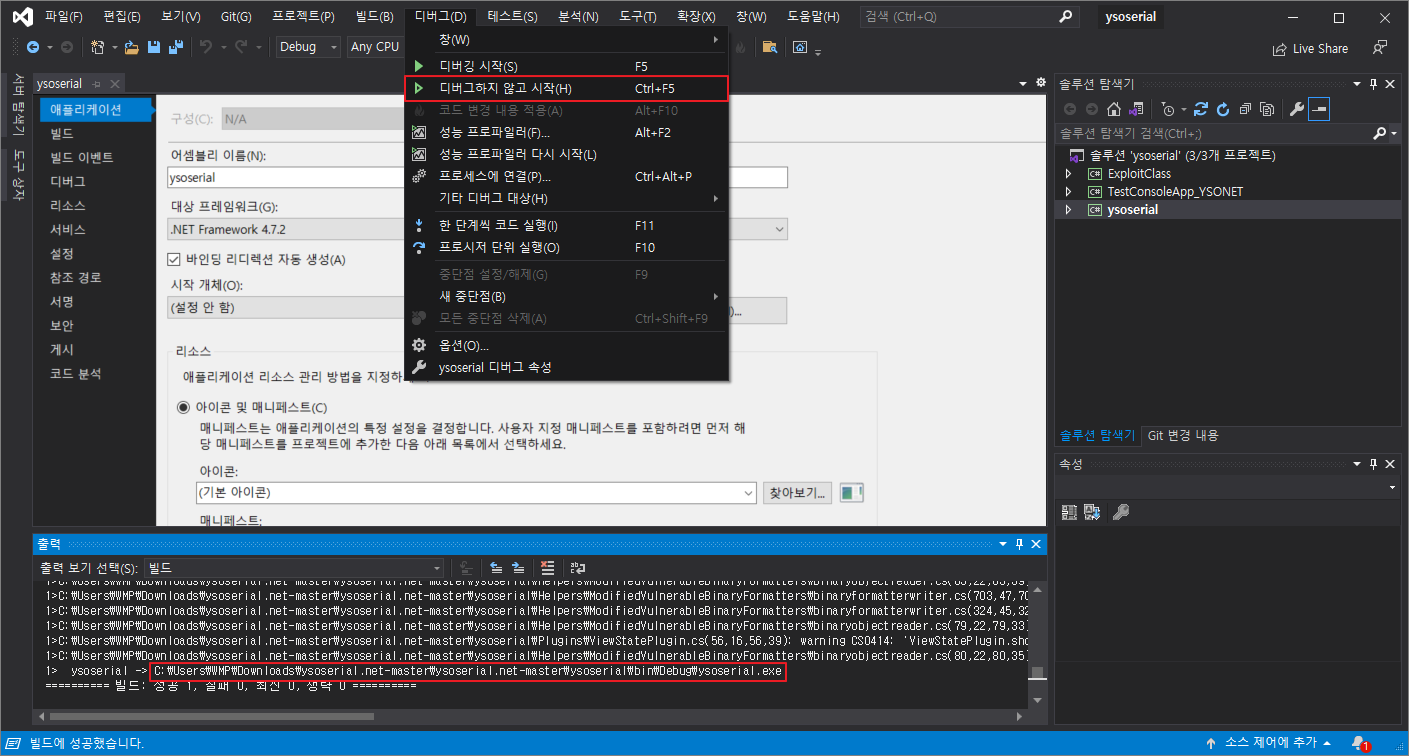Screen dimensions: 1409x756
Task: Click the Alphabetical sort icon in Properties panel
Action: [x=1092, y=512]
